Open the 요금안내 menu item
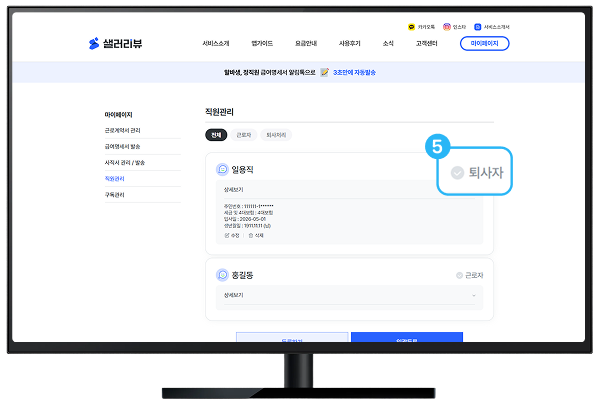 pyautogui.click(x=306, y=44)
